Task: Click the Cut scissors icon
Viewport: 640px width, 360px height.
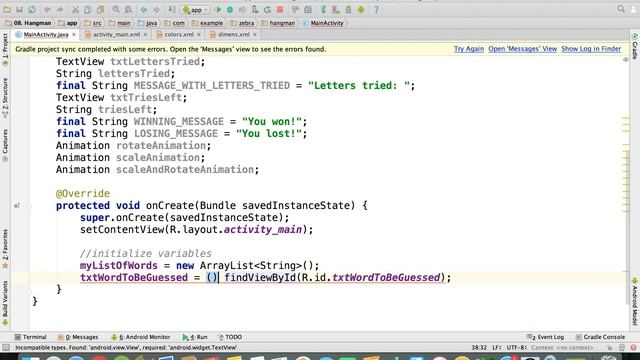Action: pyautogui.click(x=75, y=9)
